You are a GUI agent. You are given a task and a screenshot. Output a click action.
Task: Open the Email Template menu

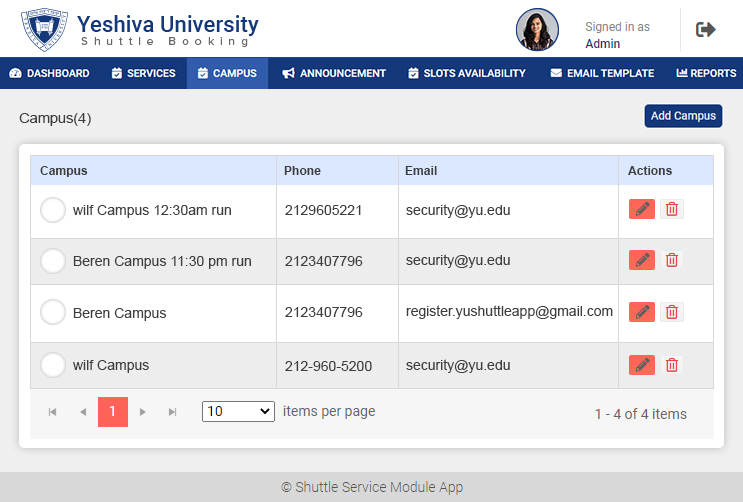[x=602, y=73]
